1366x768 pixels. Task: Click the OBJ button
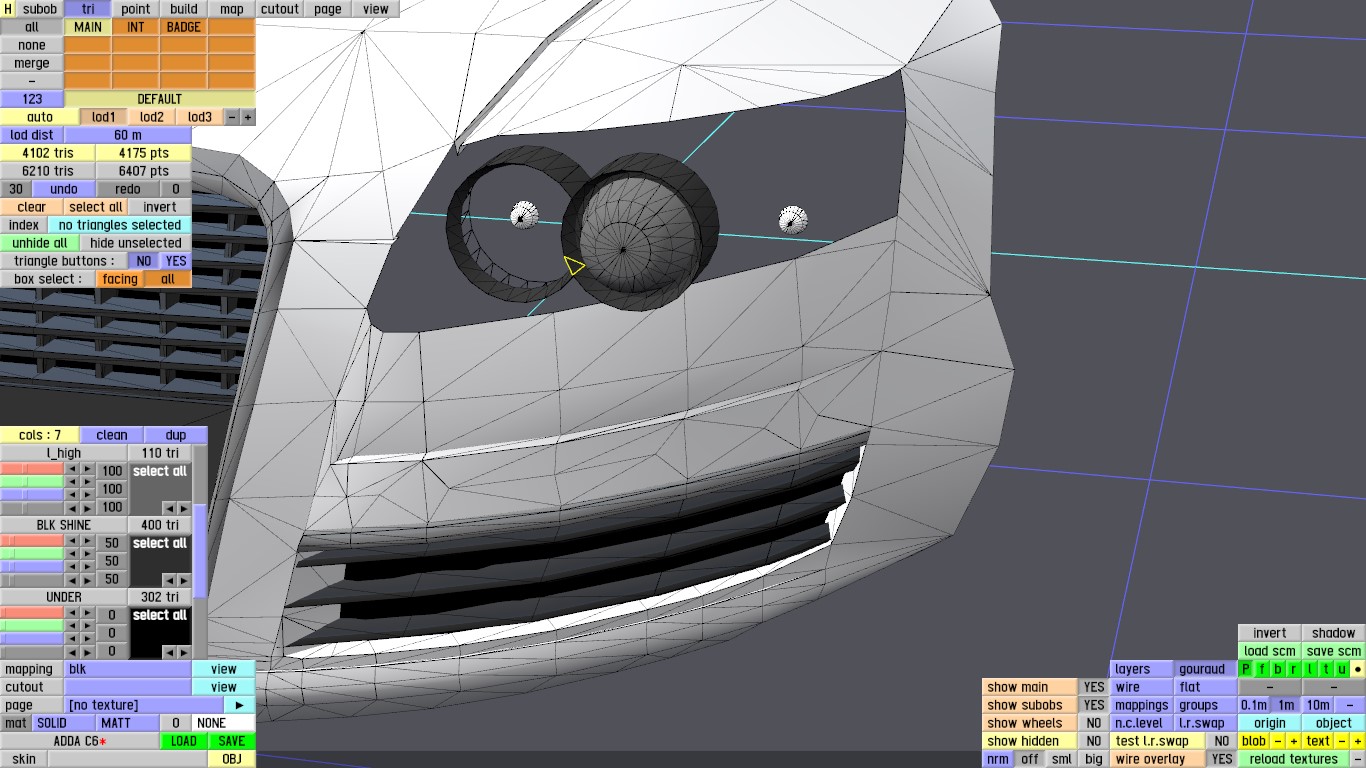[232, 759]
